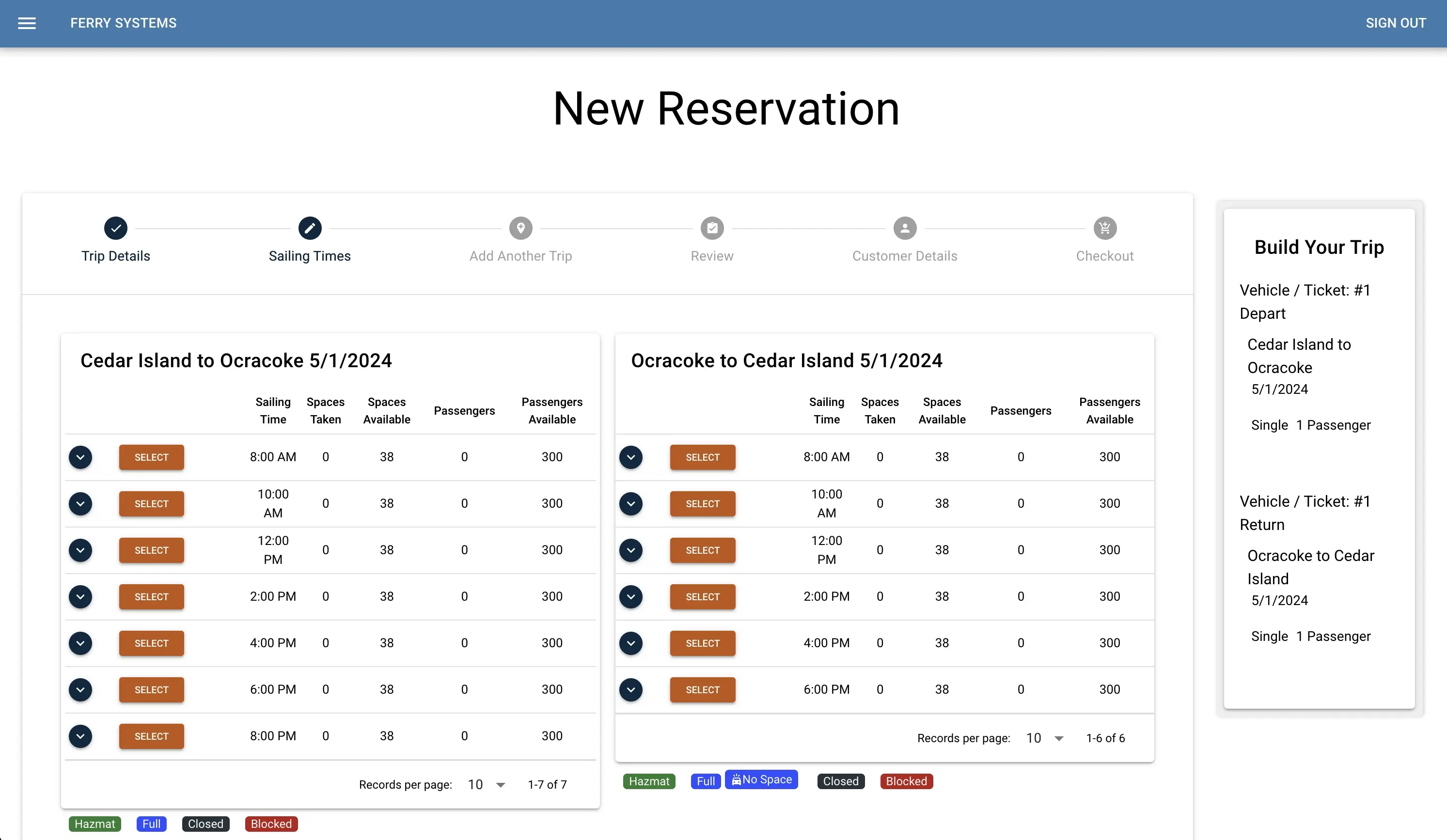Expand the 2:00 PM Ocracoke return row
1447x840 pixels.
click(630, 596)
